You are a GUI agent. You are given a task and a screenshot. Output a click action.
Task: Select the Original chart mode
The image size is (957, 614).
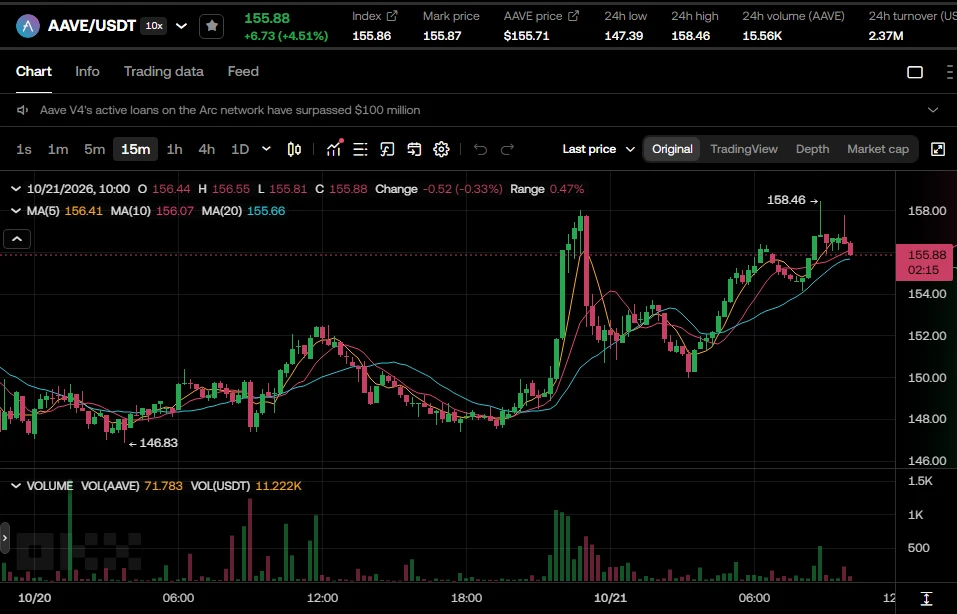click(x=672, y=149)
